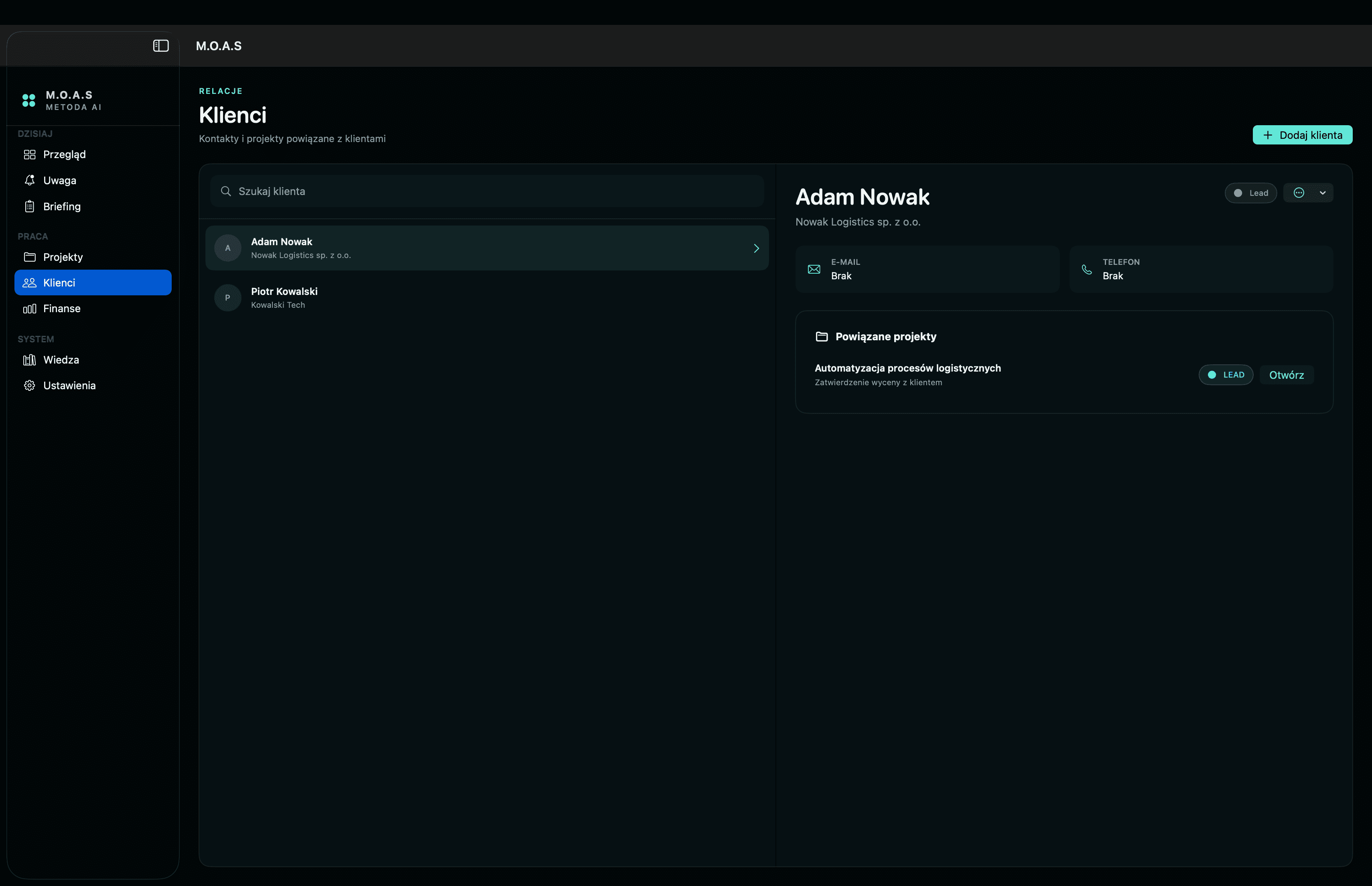Viewport: 1372px width, 886px height.
Task: Select the Klienci sidebar item
Action: tap(93, 282)
